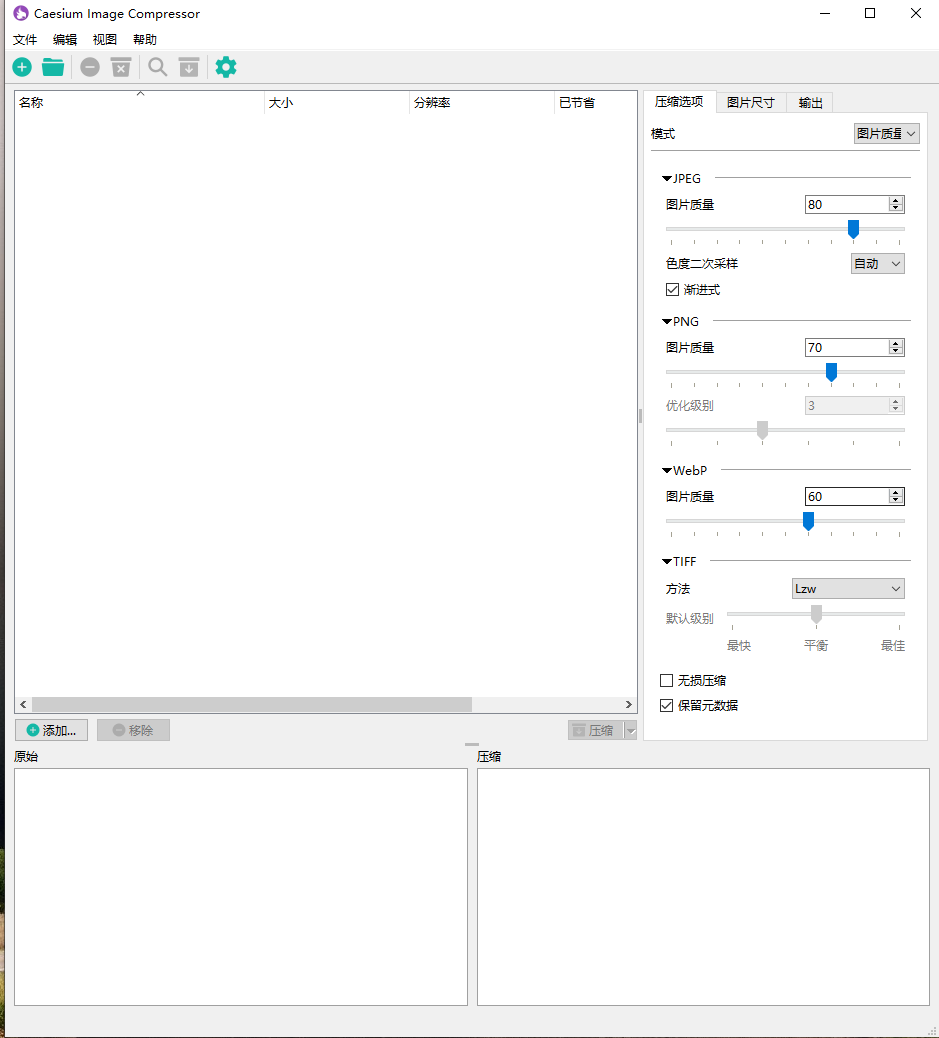The image size is (939, 1038).
Task: Click the WebP 图片质量 input field
Action: [845, 497]
